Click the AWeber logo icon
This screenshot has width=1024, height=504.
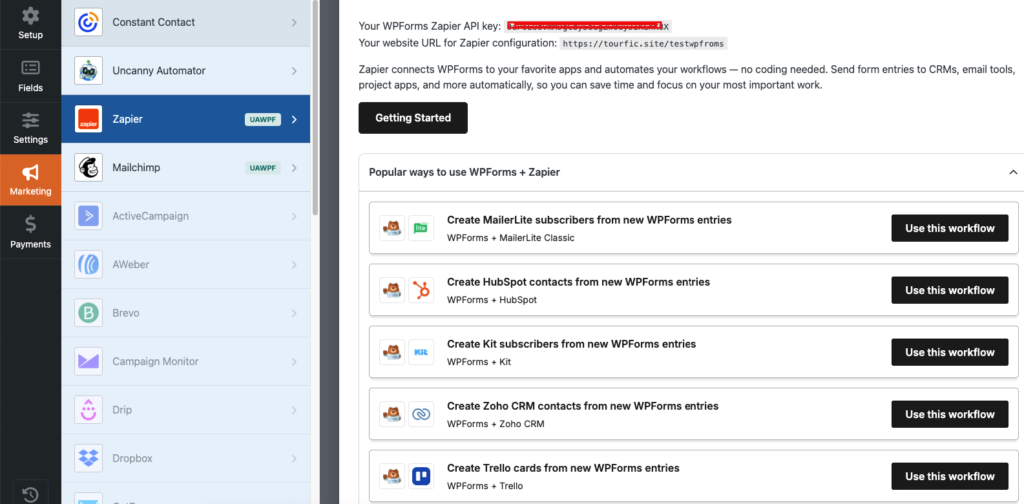tap(89, 265)
